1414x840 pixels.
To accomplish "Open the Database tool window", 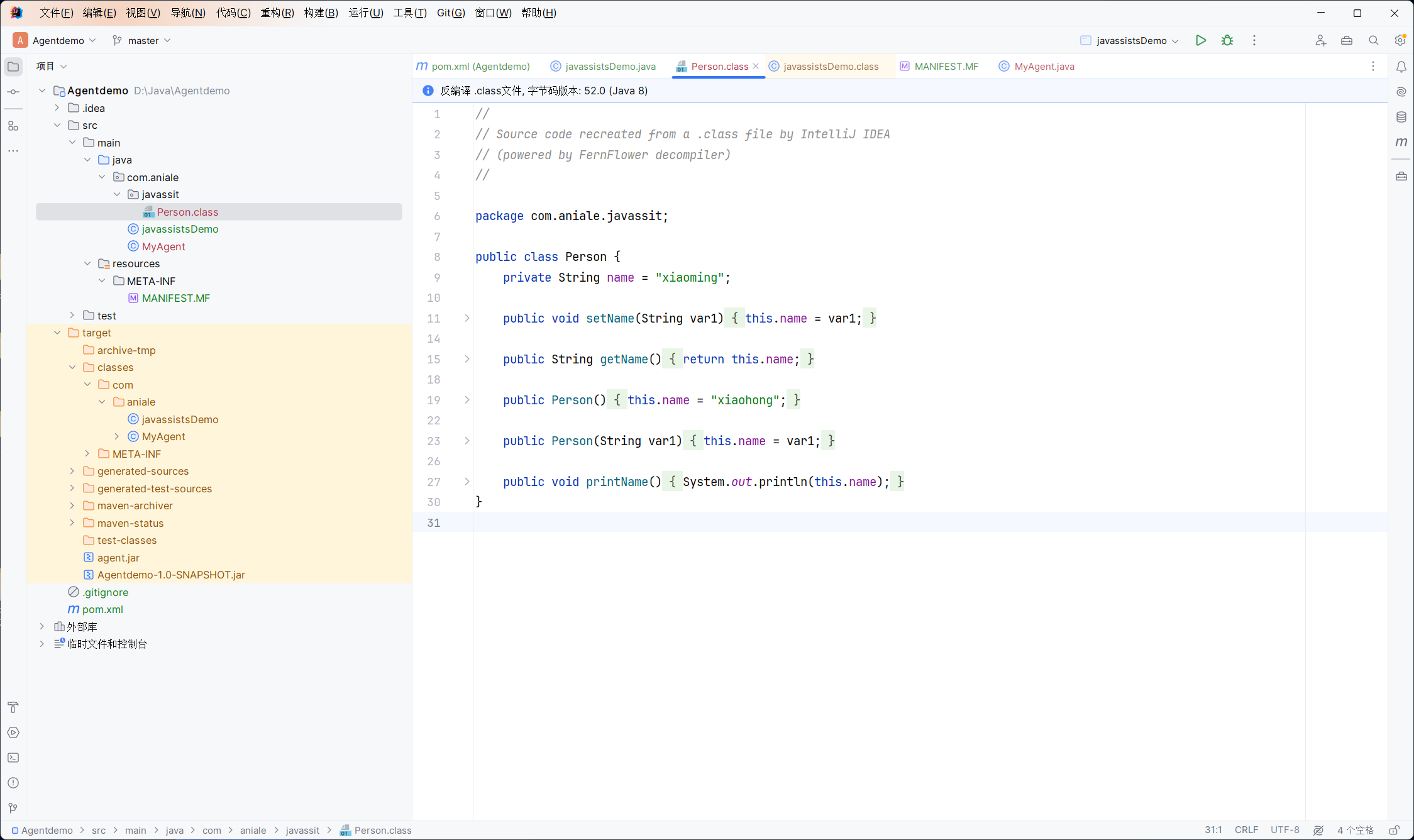I will (1401, 117).
